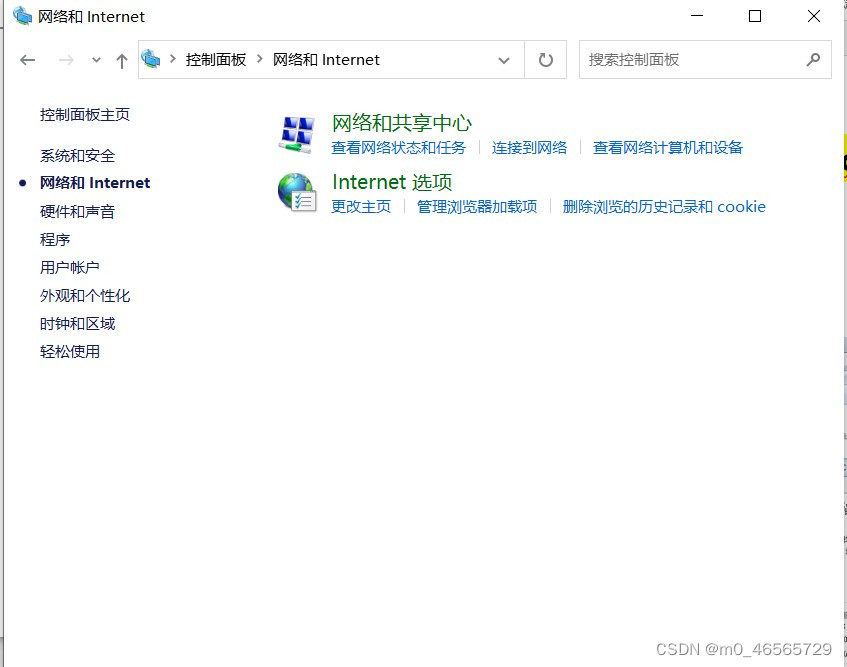847x667 pixels.
Task: Open the 网络和共享中心 heading
Action: [401, 123]
